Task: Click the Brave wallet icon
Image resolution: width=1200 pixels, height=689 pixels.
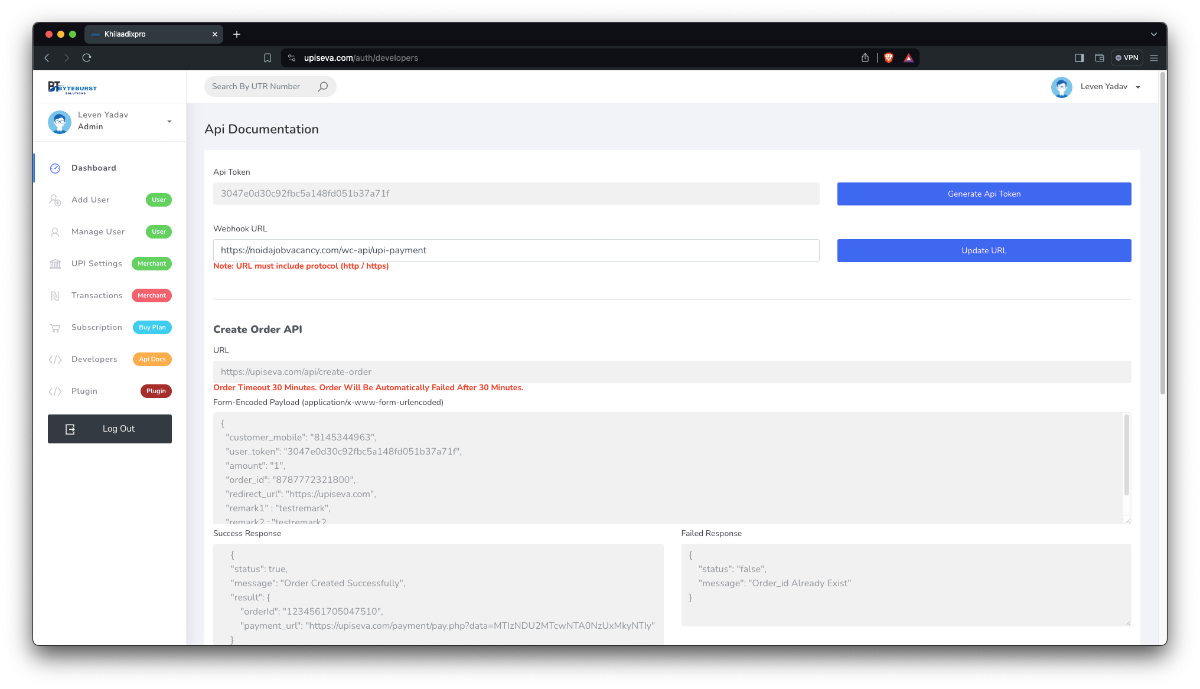Action: [x=1099, y=58]
